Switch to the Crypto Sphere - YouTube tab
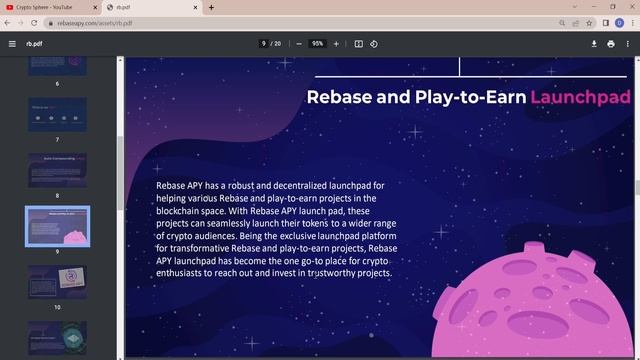 point(50,7)
